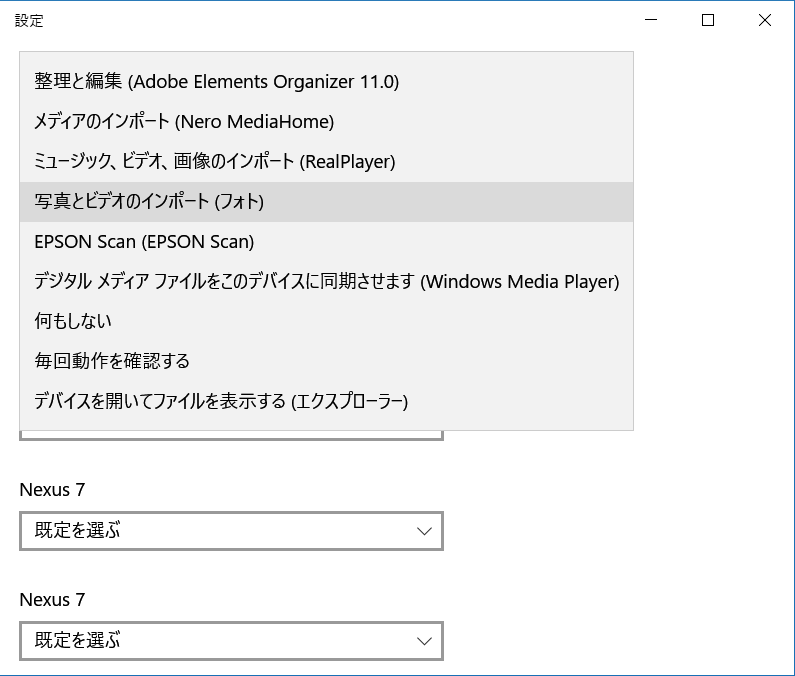795x676 pixels.
Task: Open the second Nexus 7 既定を選ぶ dropdown
Action: tap(232, 641)
